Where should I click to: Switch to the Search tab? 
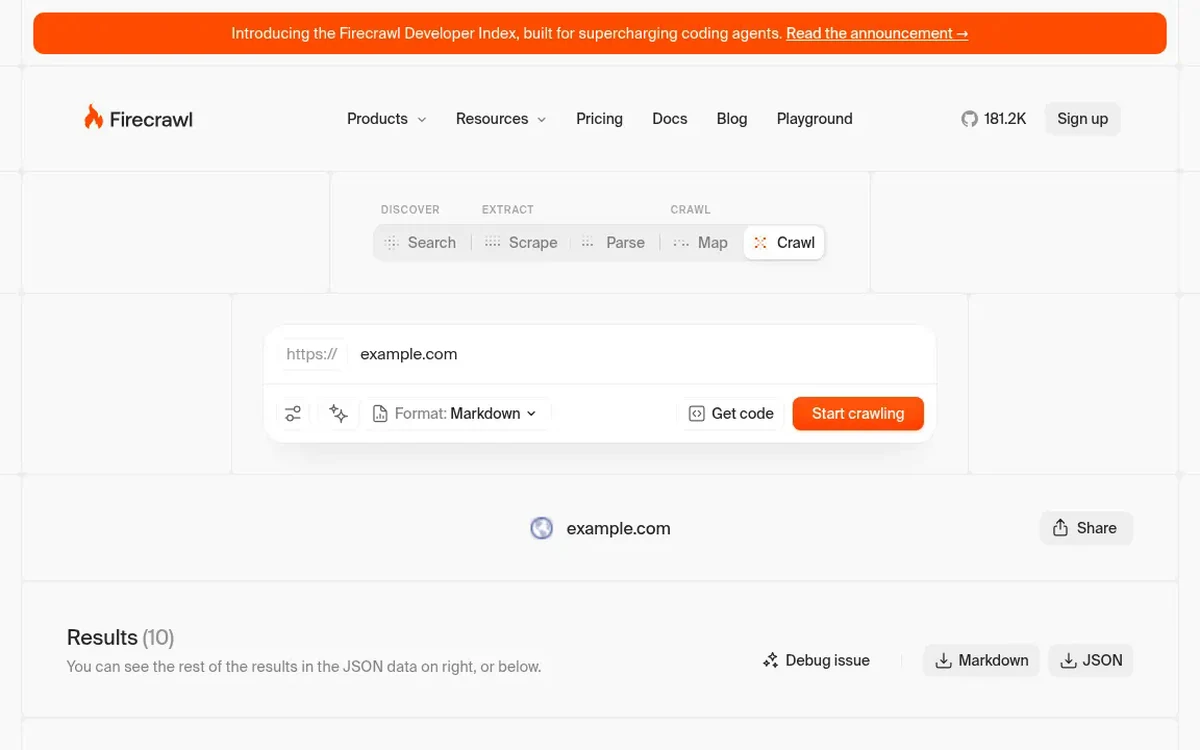421,242
